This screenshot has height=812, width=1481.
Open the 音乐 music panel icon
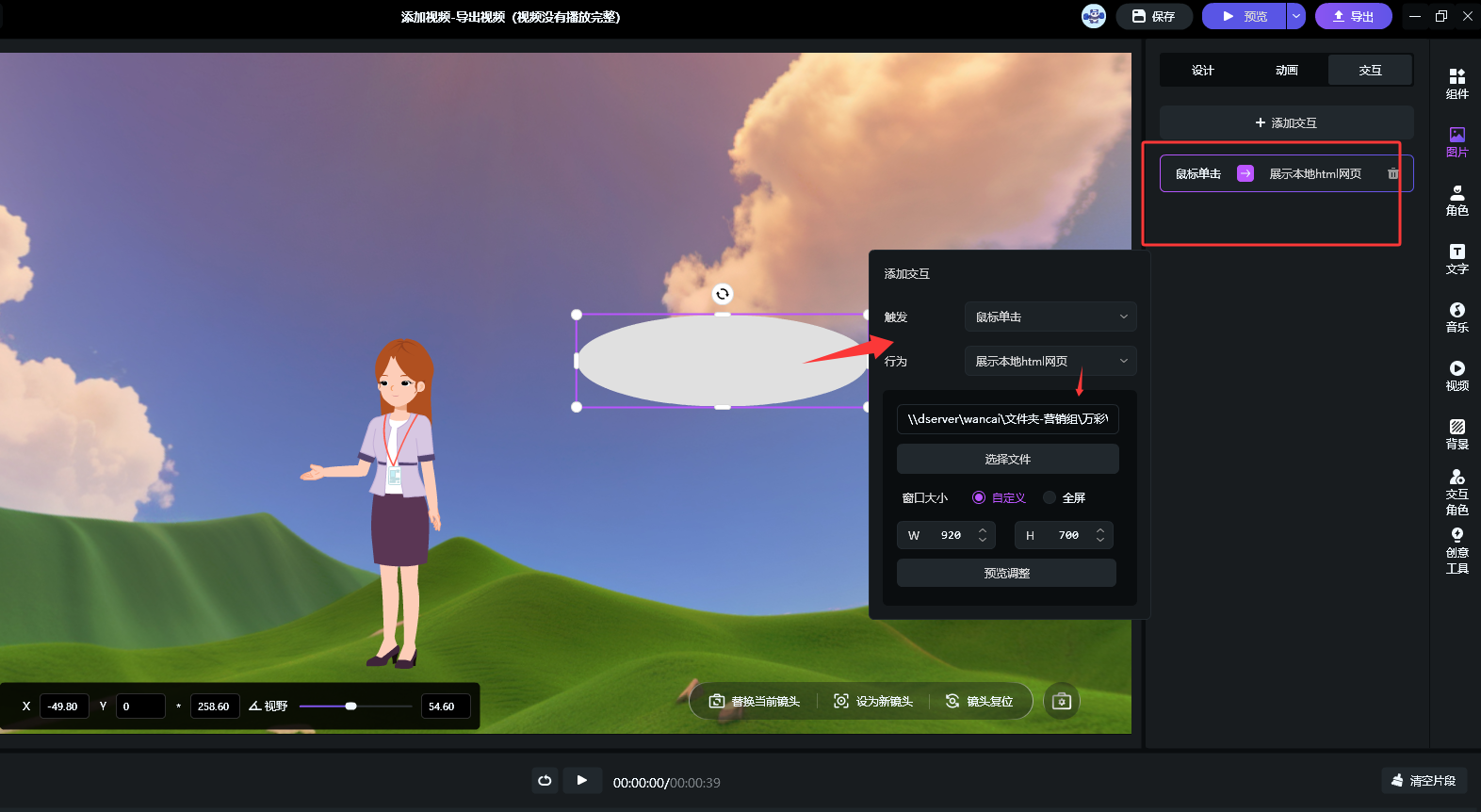[1457, 317]
